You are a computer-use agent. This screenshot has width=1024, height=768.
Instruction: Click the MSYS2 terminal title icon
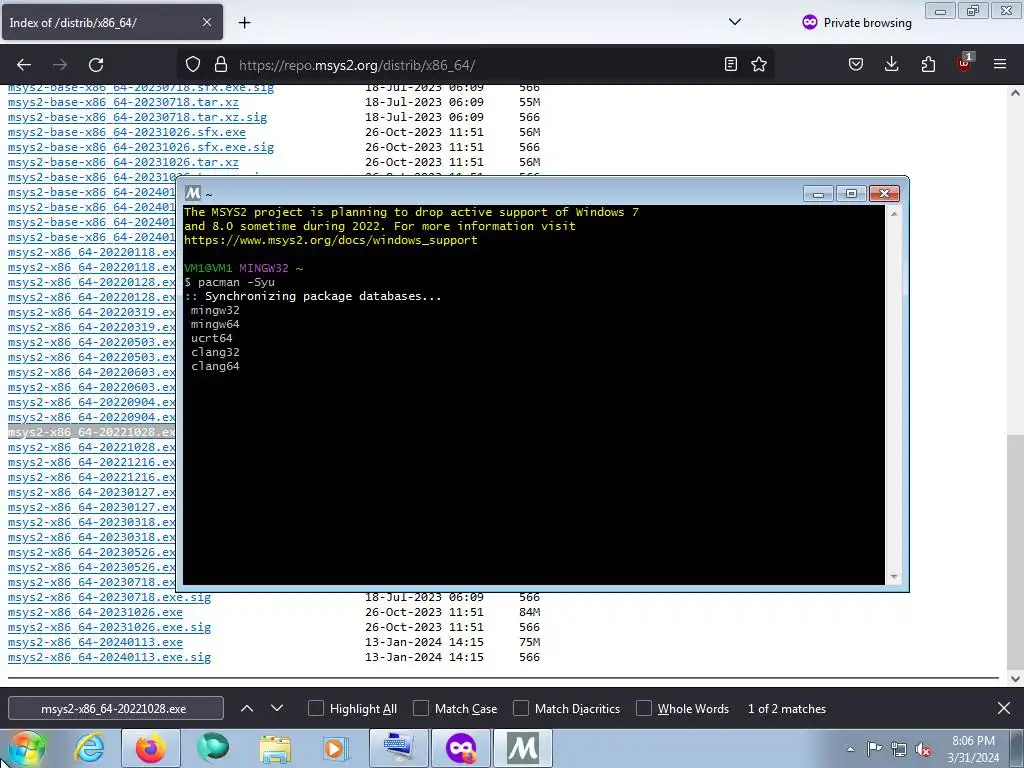click(193, 193)
